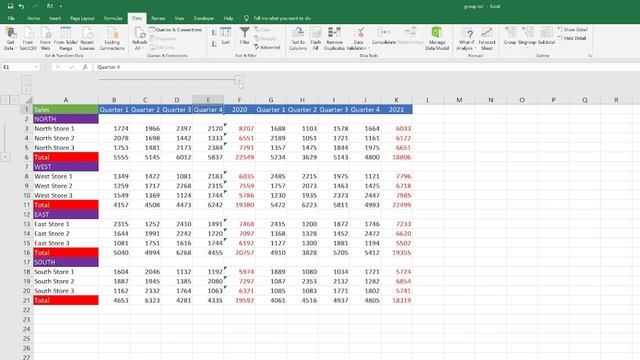The height and width of the screenshot is (360, 640).
Task: Switch to the Home ribbon tab
Action: [x=33, y=18]
